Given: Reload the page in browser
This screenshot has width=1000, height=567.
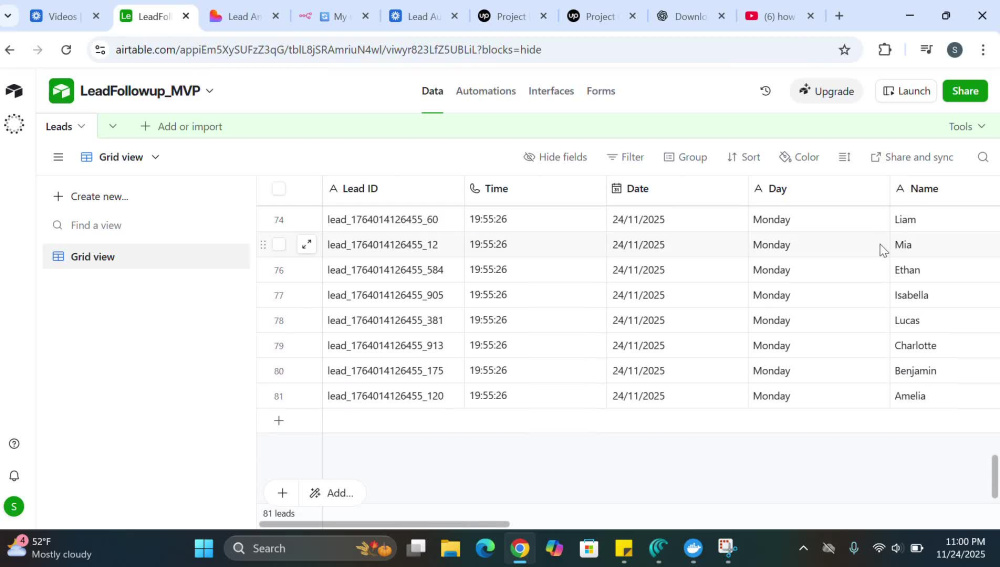Looking at the screenshot, I should coord(66,50).
